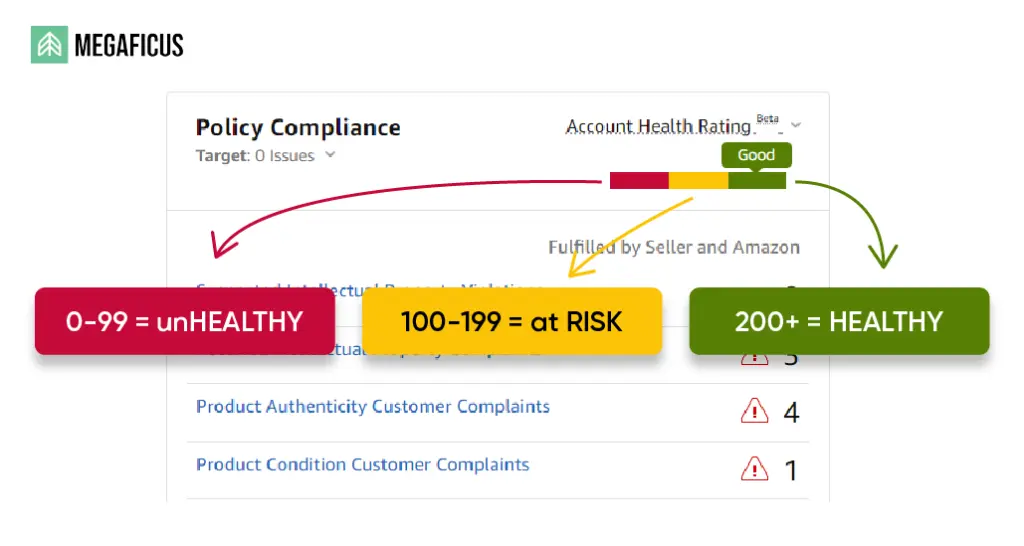This screenshot has width=1024, height=546.
Task: Click the Policy Compliance heading
Action: click(298, 128)
